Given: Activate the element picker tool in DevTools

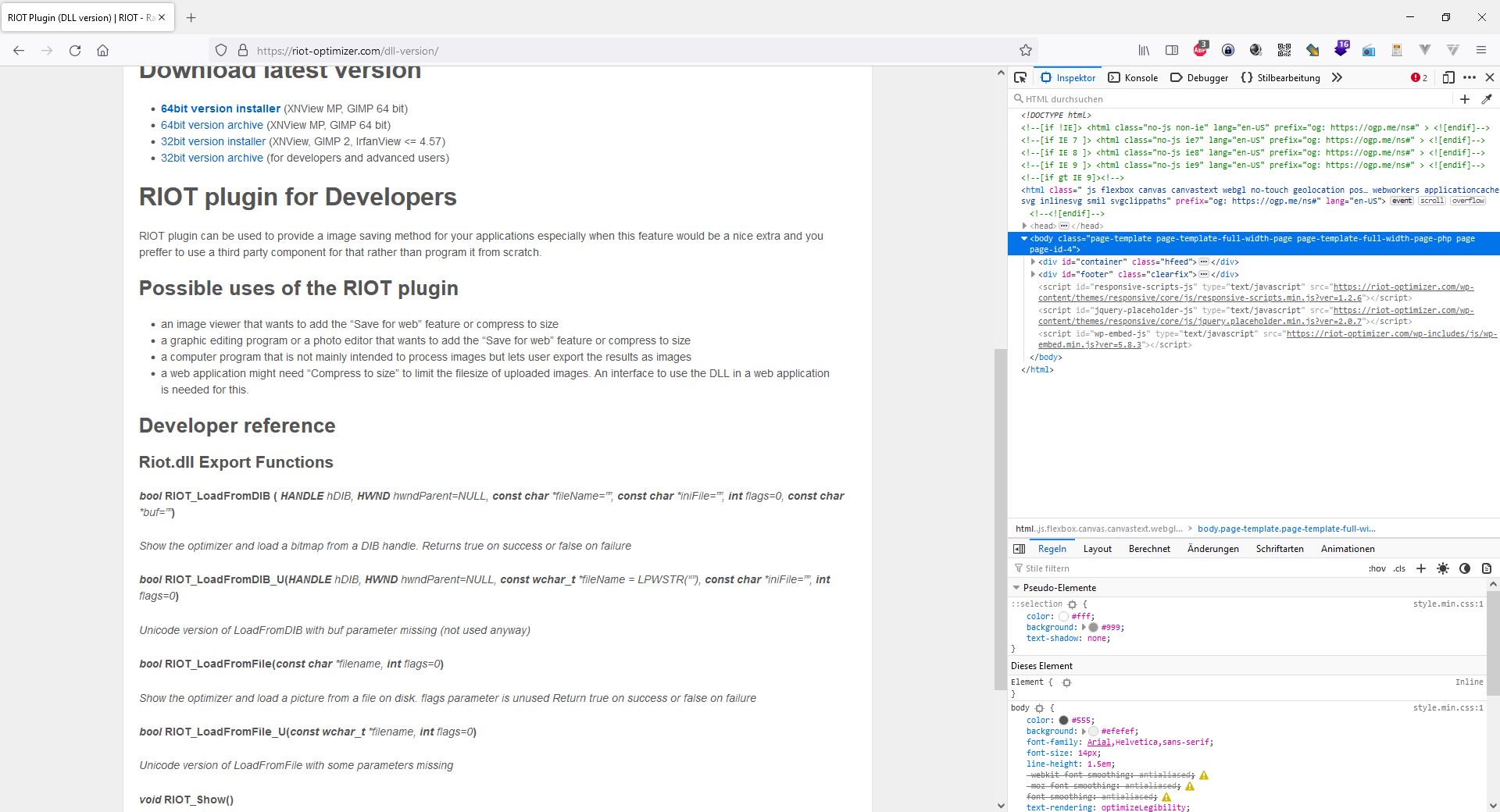Looking at the screenshot, I should [1020, 77].
